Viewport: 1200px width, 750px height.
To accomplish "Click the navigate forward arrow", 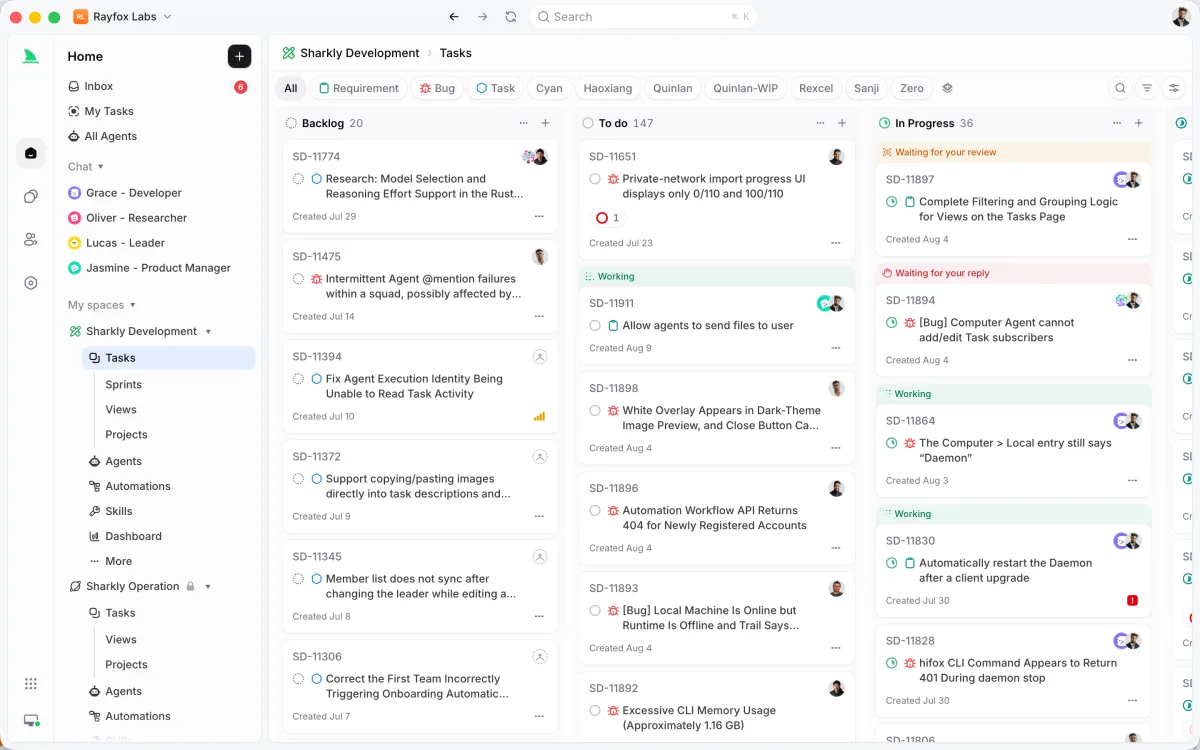I will 483,17.
